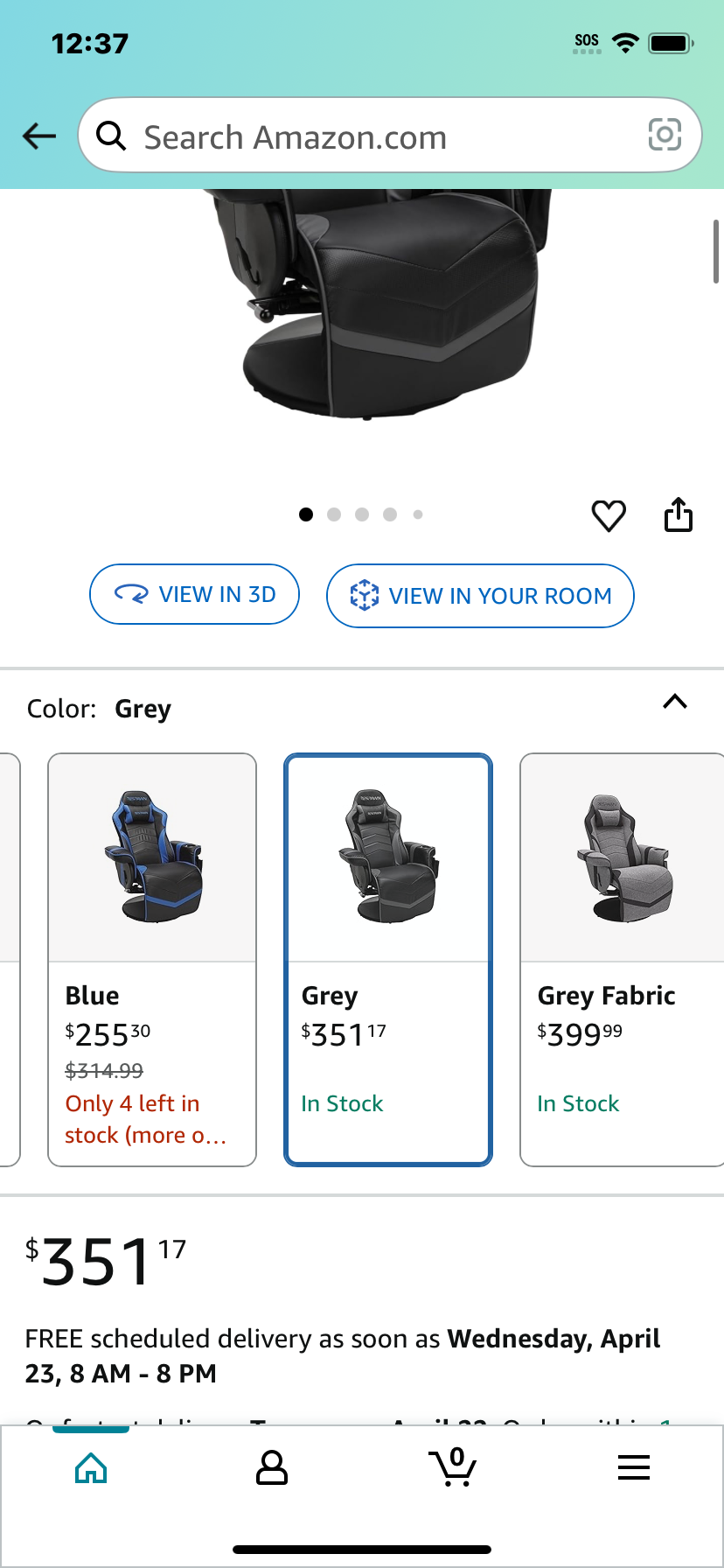Open camera lens search icon
The height and width of the screenshot is (1568, 724).
pos(665,135)
